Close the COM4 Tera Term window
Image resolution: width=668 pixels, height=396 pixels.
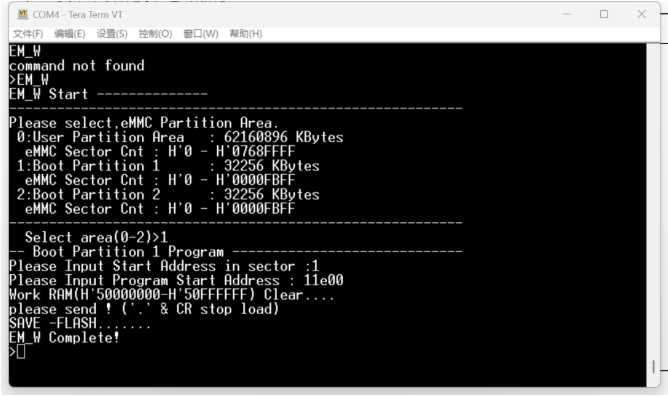[x=642, y=14]
